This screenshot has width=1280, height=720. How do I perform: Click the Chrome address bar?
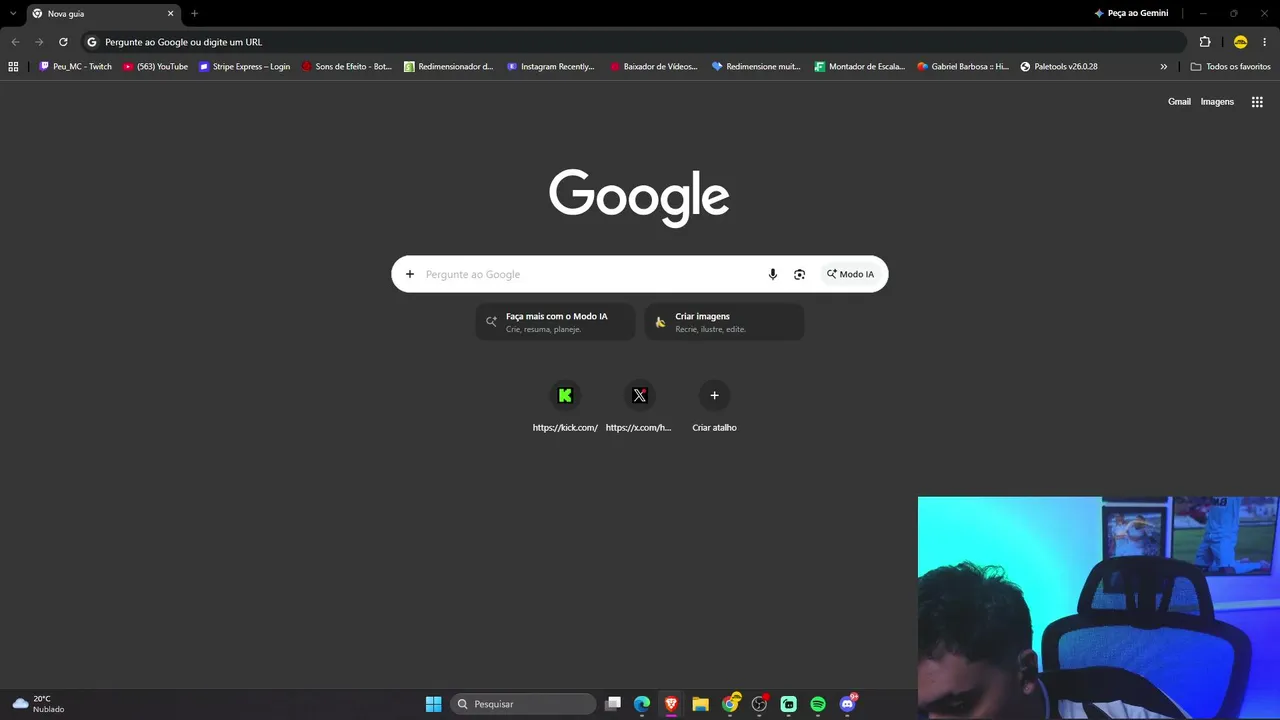coord(632,42)
